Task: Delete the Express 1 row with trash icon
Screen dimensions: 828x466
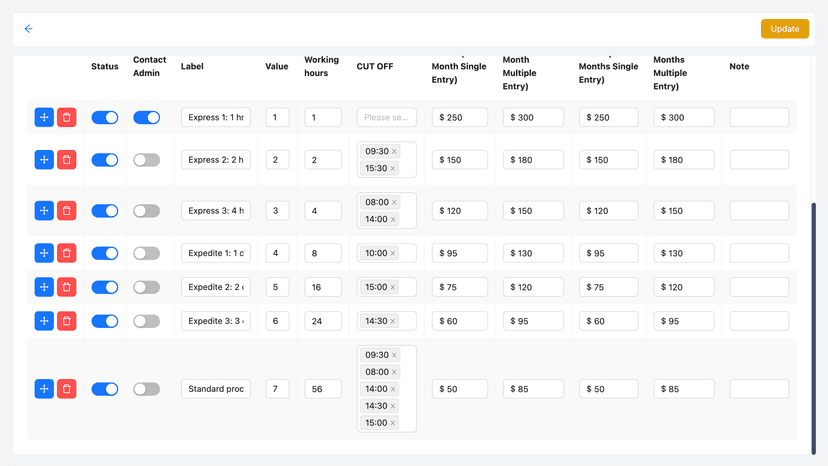Action: (x=67, y=117)
